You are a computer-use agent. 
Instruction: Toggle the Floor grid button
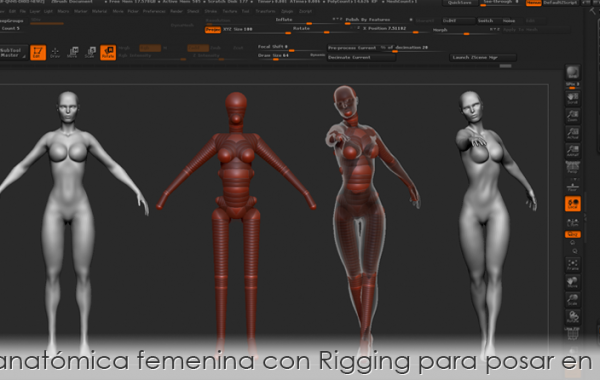point(572,186)
